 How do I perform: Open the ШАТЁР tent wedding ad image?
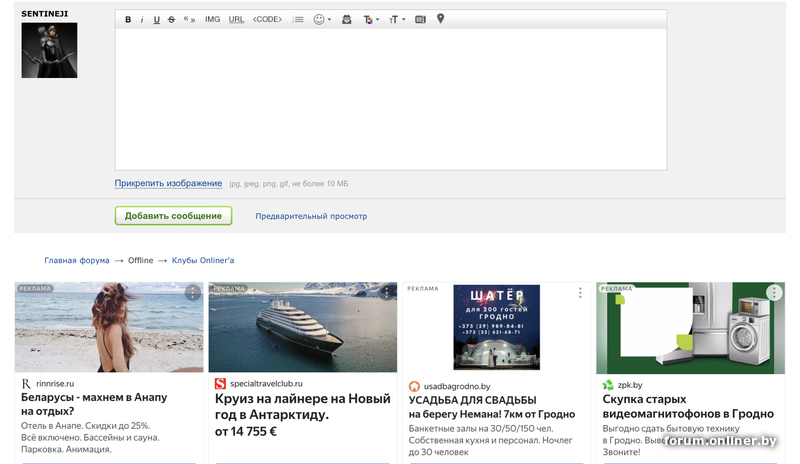coord(496,327)
